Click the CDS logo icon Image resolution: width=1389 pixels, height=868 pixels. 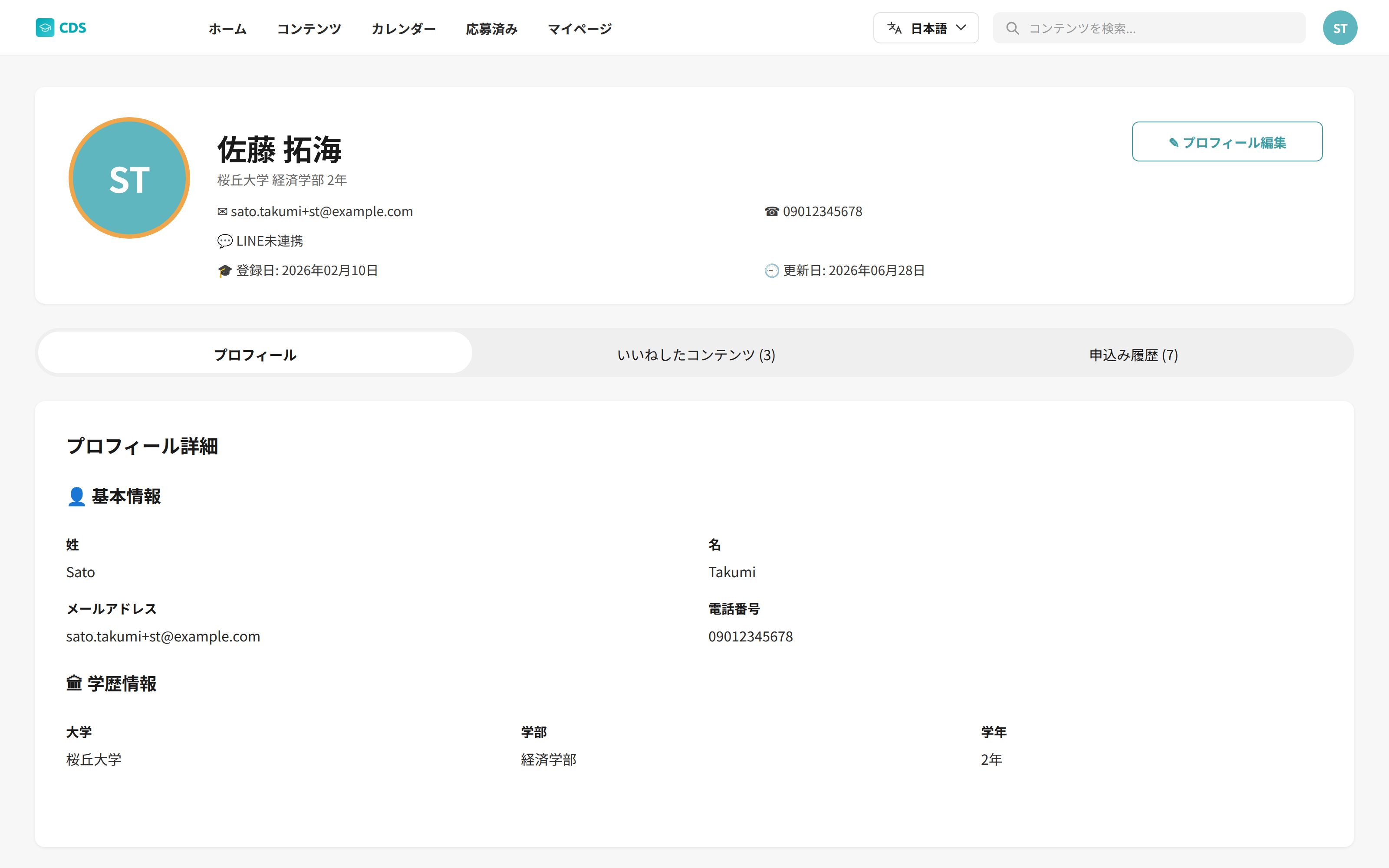click(x=45, y=27)
